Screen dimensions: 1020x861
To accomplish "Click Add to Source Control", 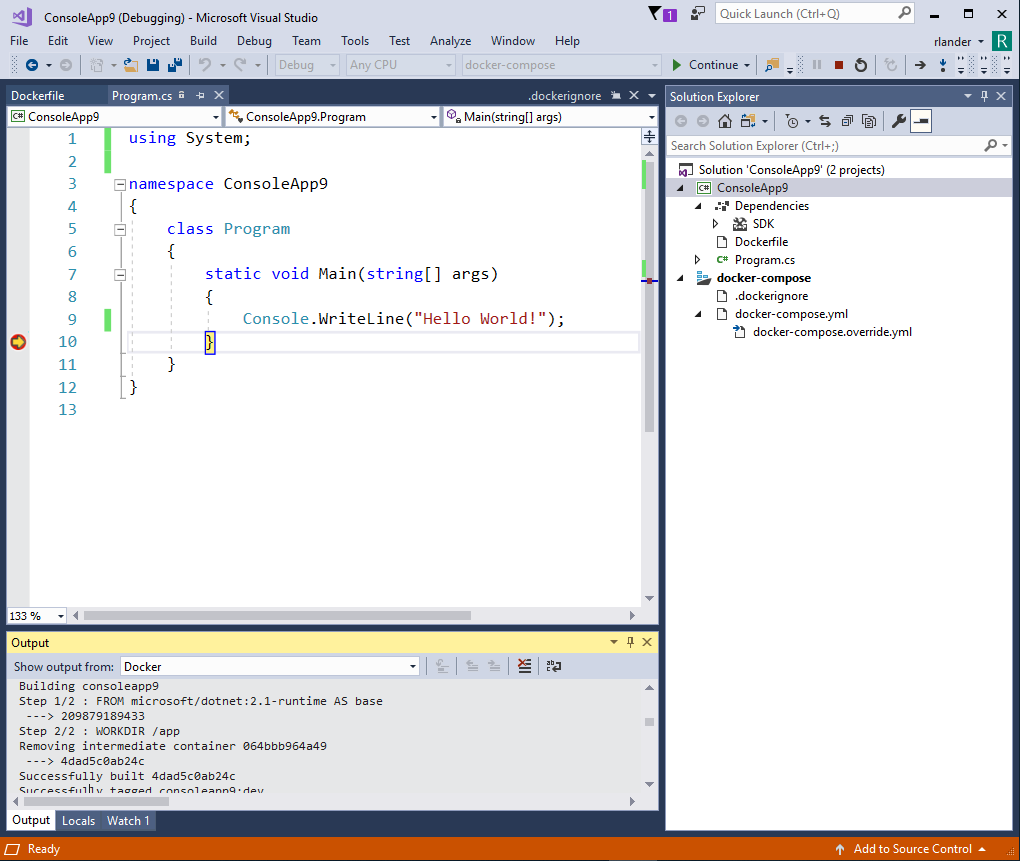I will [x=912, y=849].
